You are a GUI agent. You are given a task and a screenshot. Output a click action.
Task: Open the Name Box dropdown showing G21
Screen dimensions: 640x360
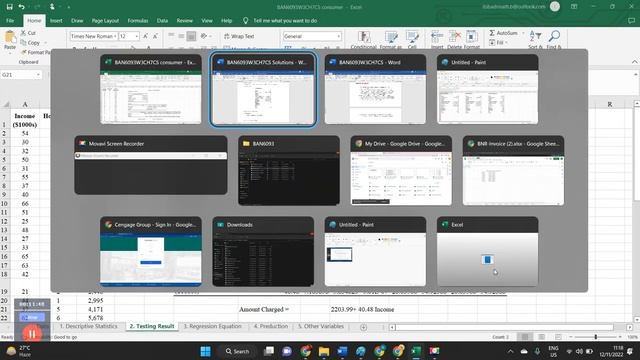(x=38, y=75)
